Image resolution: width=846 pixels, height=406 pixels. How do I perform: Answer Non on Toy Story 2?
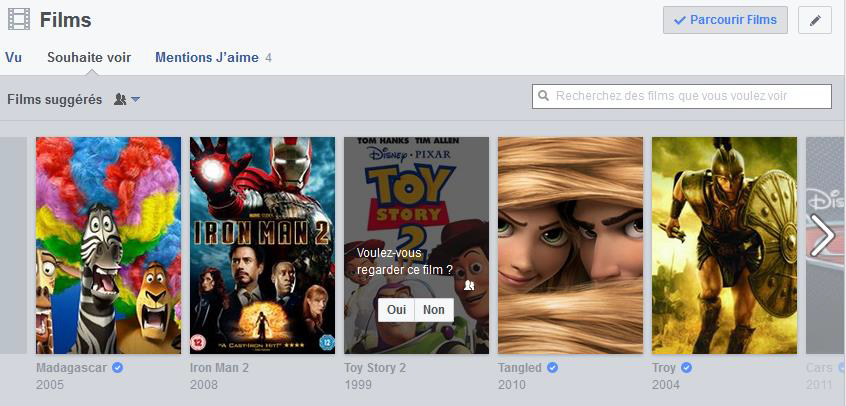click(434, 310)
